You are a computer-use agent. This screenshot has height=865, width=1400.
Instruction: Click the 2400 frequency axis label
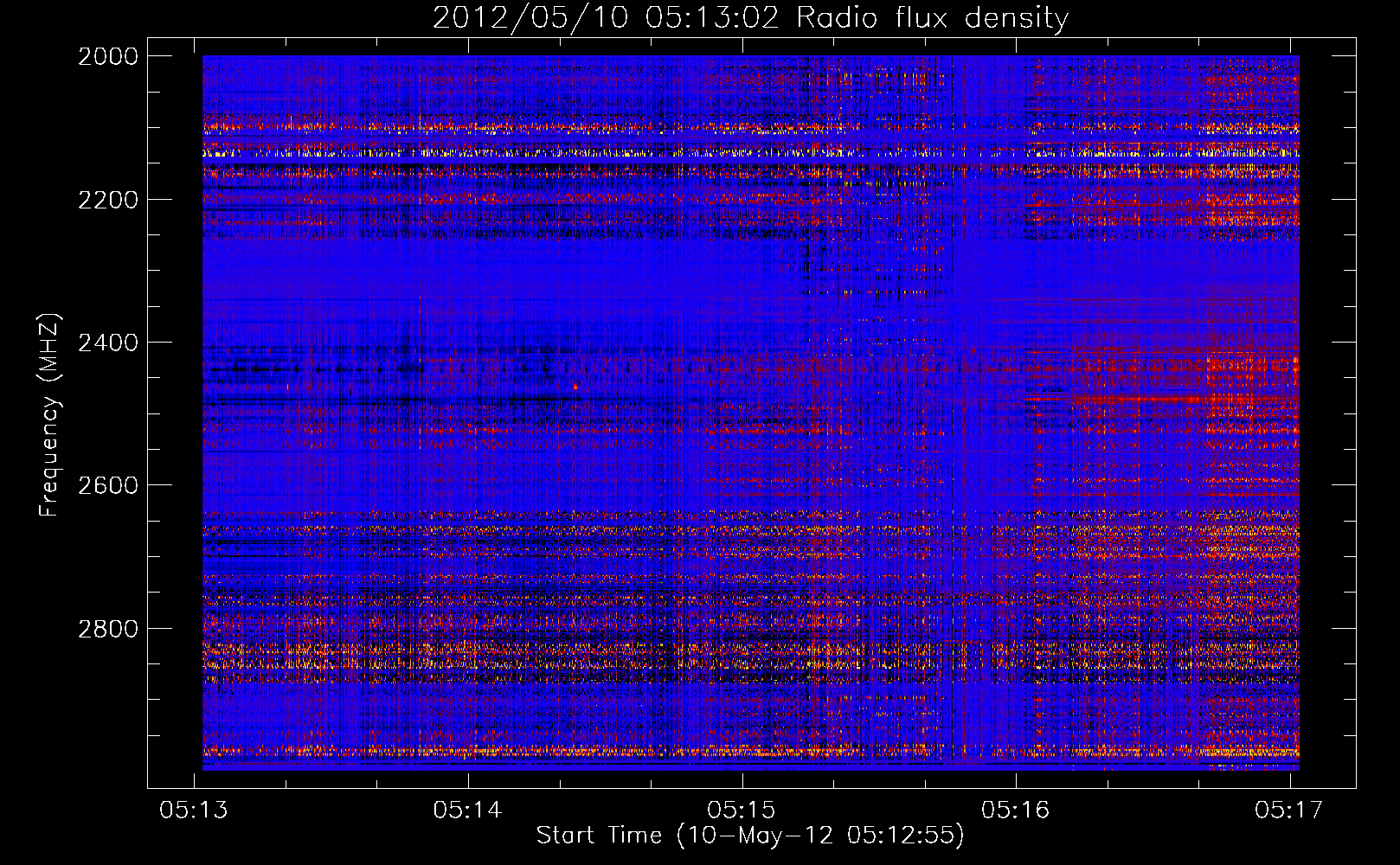point(108,343)
